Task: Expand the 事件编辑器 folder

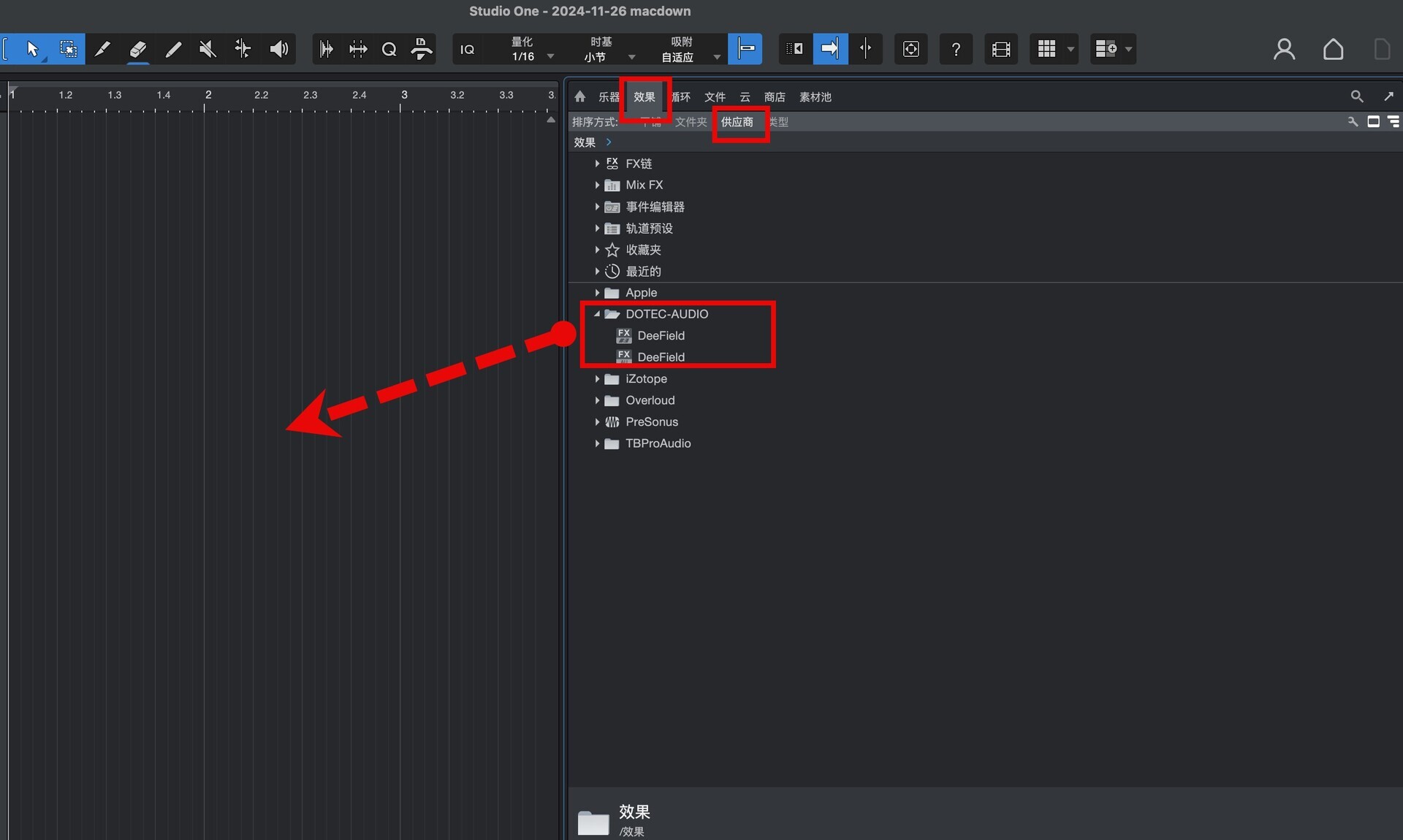Action: 597,207
